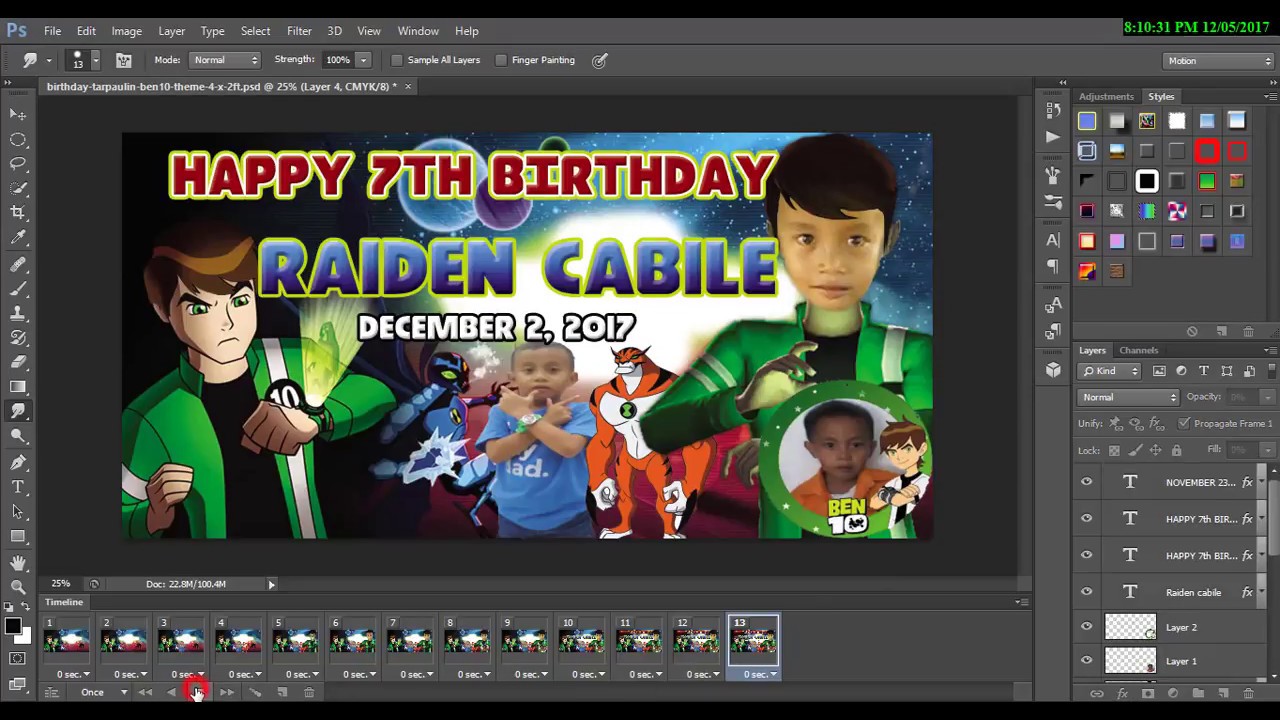Select the Pen tool
The height and width of the screenshot is (720, 1280).
click(x=18, y=462)
